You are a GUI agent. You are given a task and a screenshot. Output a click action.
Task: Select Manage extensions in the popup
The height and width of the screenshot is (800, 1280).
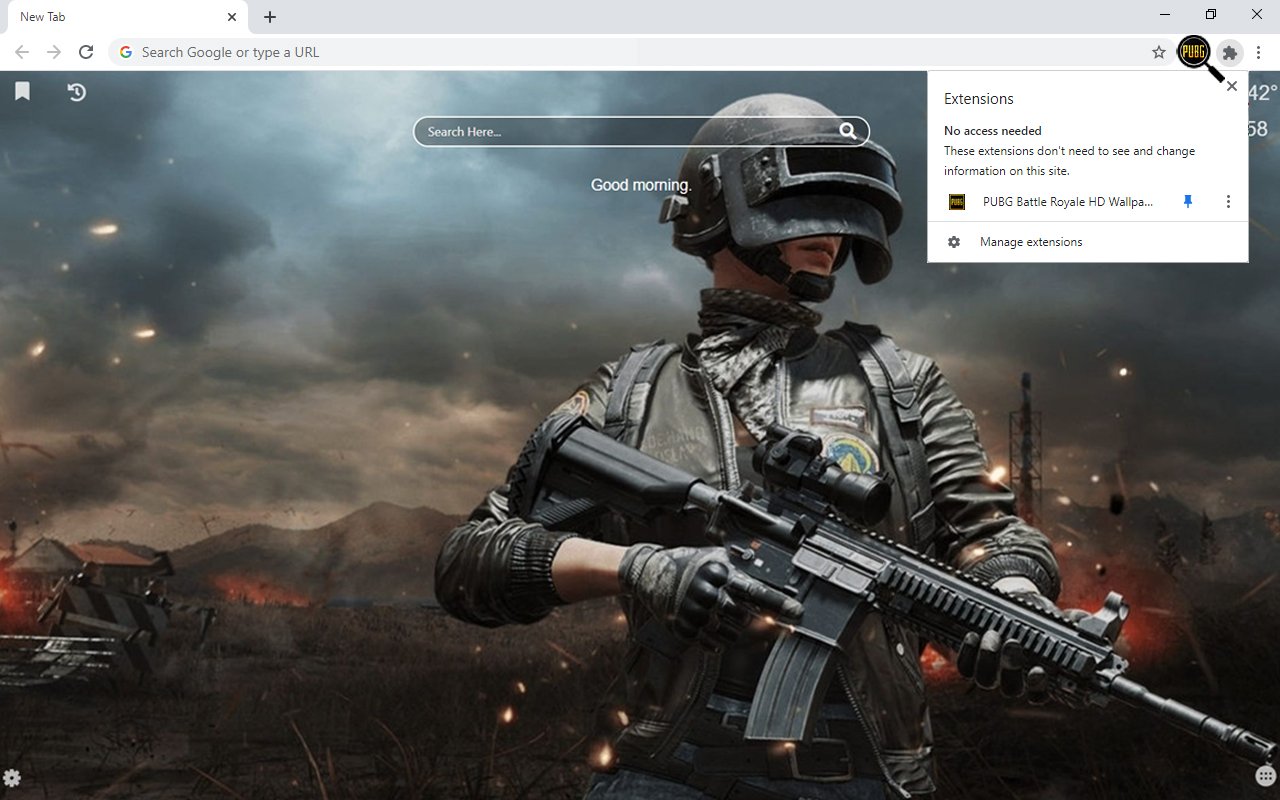tap(1030, 241)
